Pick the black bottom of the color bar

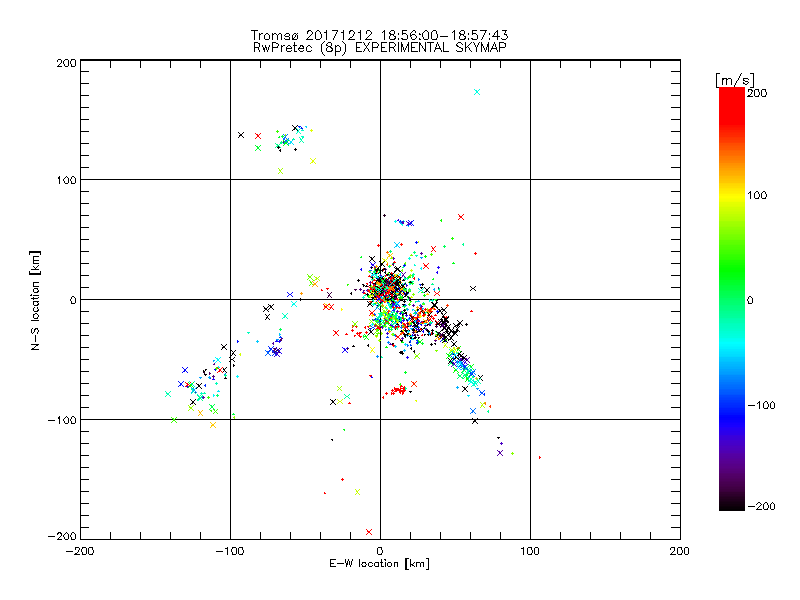pos(732,503)
